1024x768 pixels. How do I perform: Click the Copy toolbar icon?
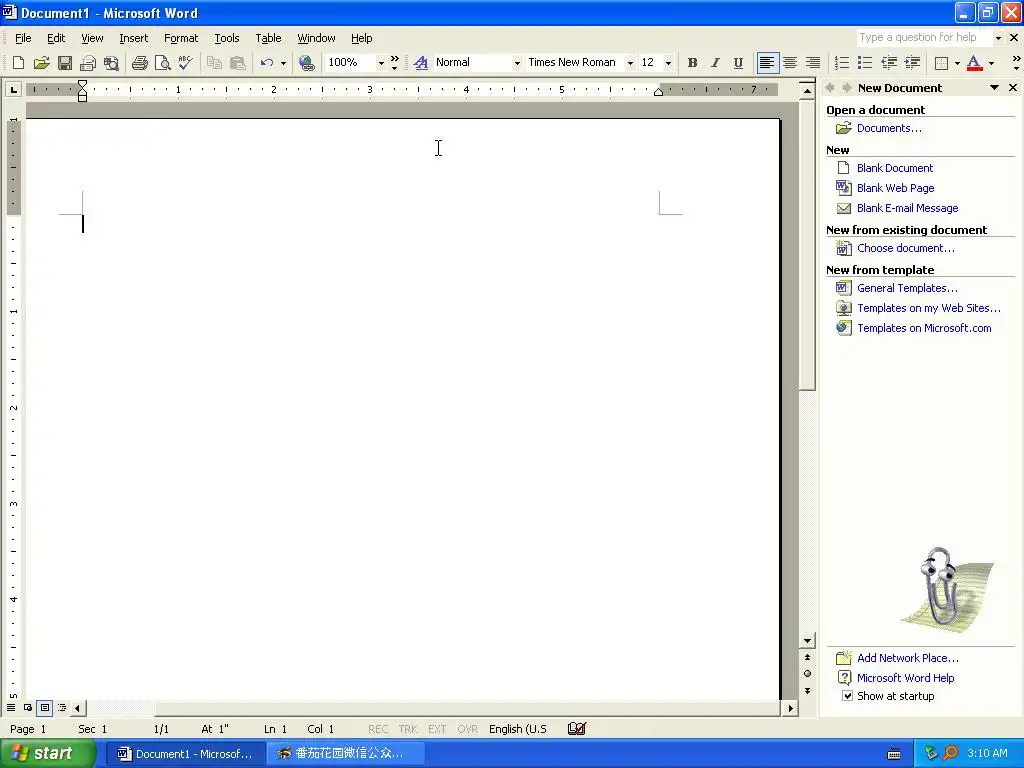coord(214,63)
